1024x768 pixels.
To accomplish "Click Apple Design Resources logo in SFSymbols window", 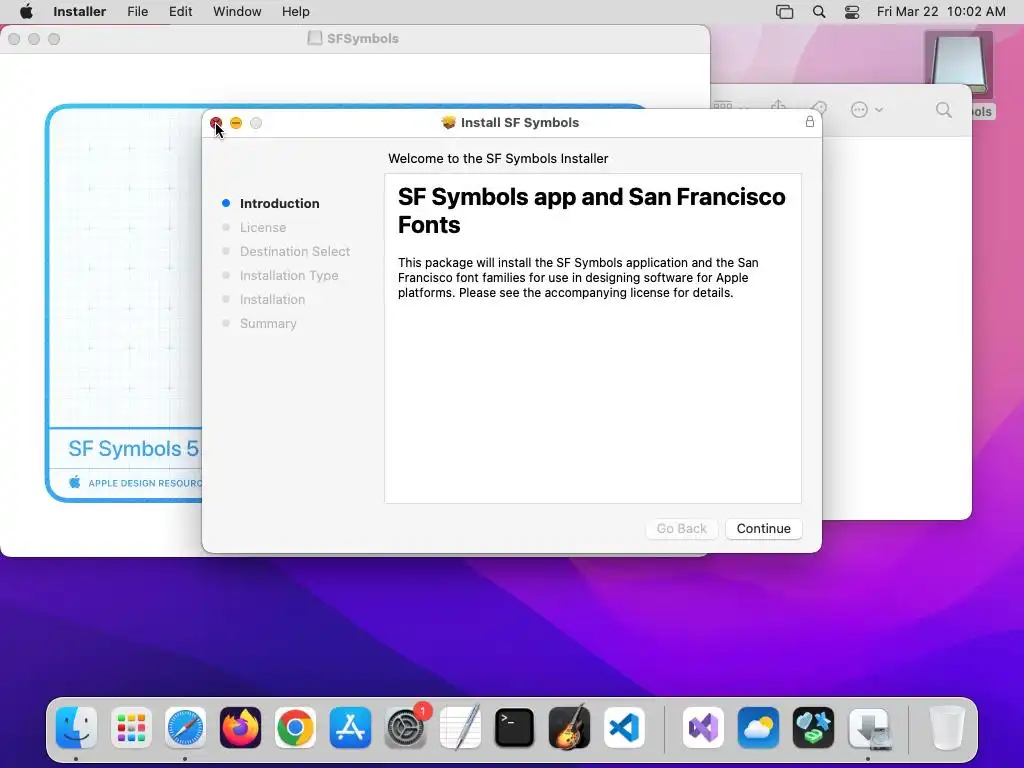I will point(75,482).
